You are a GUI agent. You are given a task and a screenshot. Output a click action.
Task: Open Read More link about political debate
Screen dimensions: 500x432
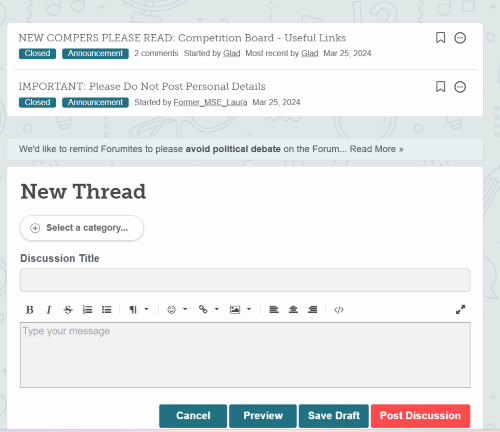[376, 149]
